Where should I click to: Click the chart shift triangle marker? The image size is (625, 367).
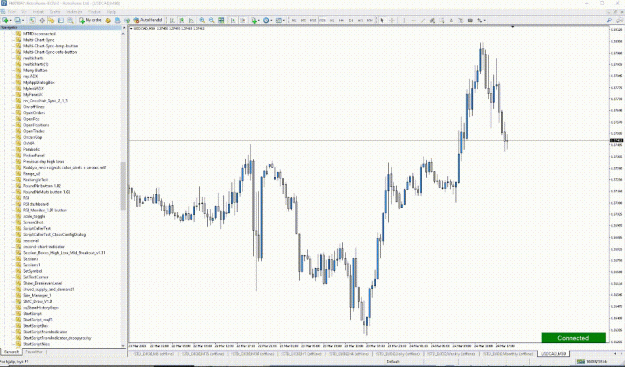(x=513, y=27)
